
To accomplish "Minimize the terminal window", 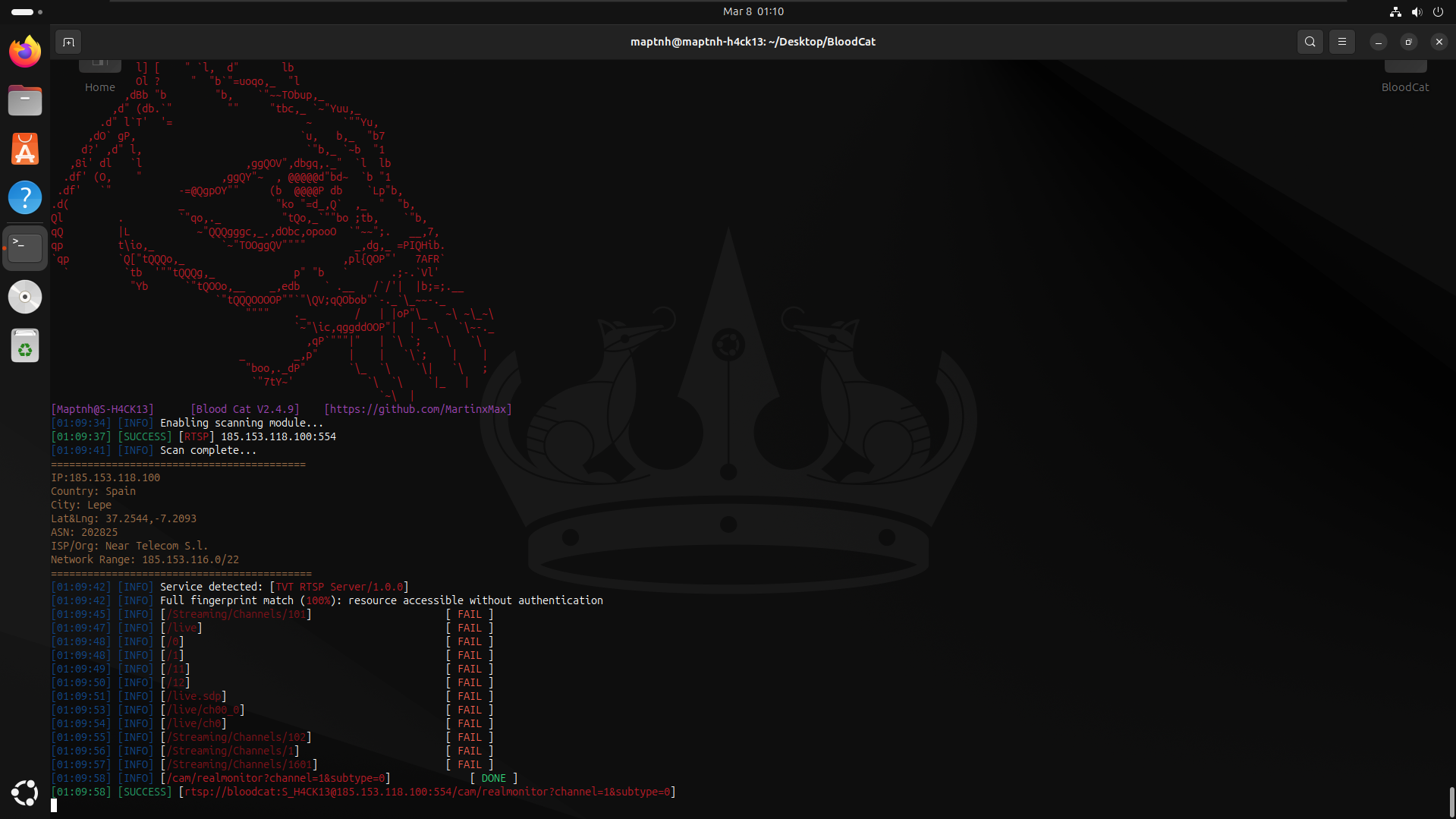I will [x=1379, y=42].
